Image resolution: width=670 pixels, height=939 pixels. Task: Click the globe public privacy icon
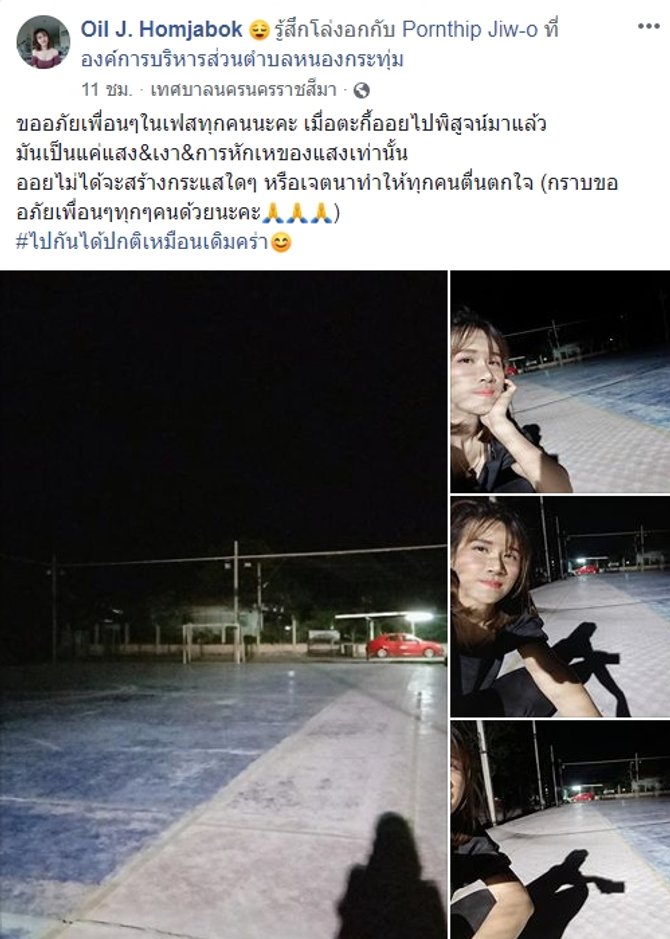(362, 90)
